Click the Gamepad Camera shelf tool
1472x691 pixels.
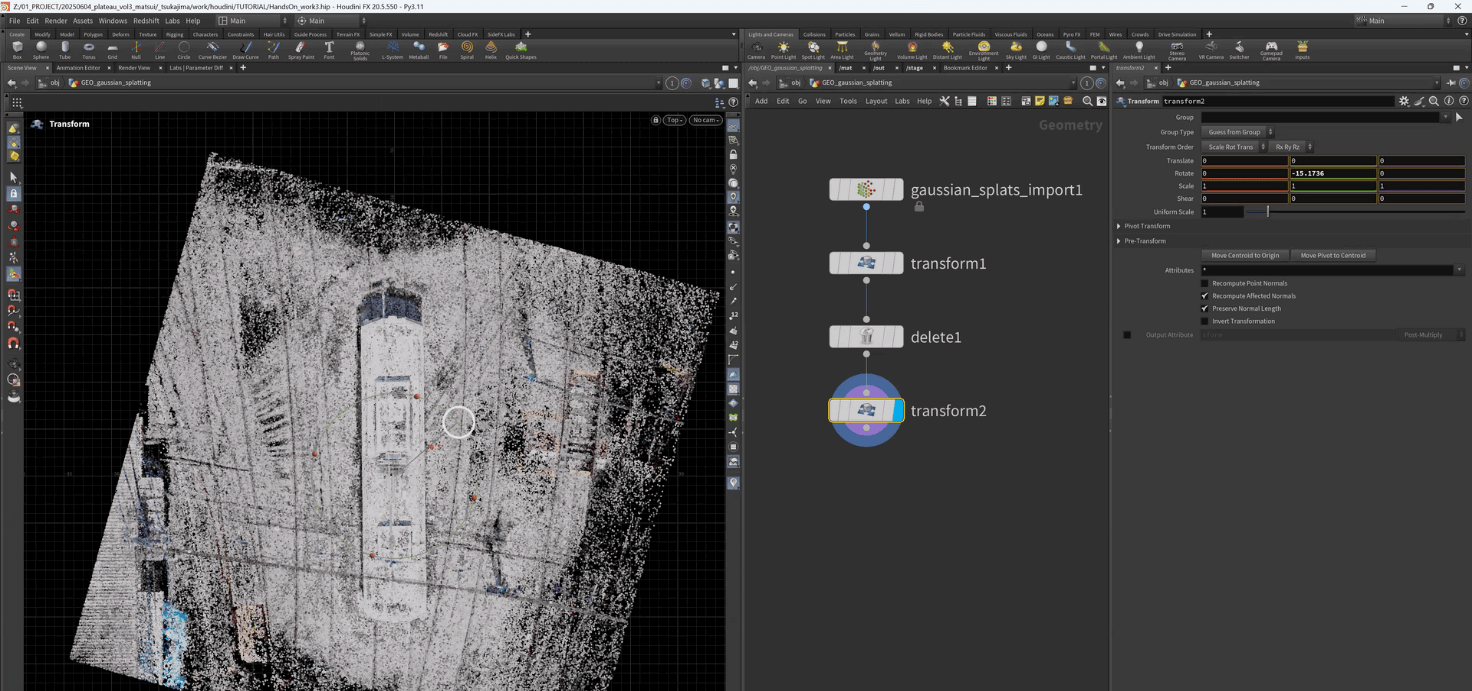coord(1270,49)
